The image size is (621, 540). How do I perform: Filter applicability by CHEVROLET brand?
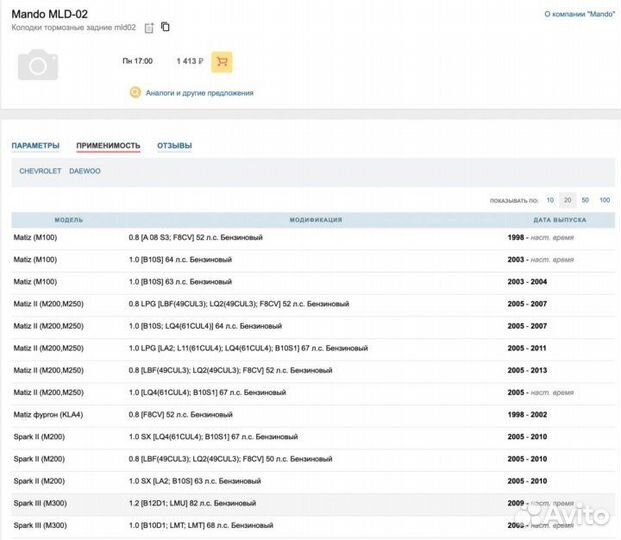pyautogui.click(x=40, y=171)
